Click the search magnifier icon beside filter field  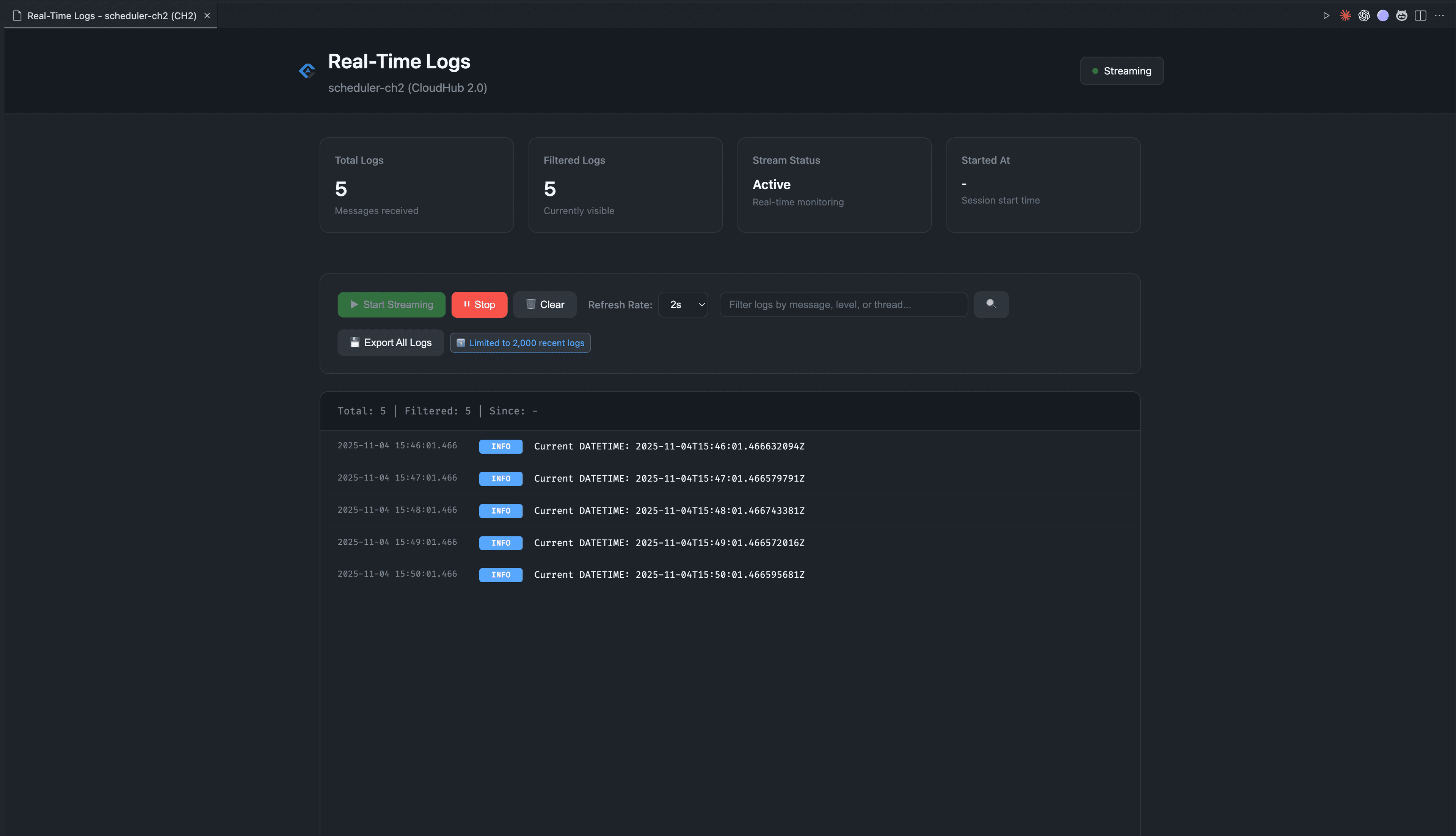[991, 304]
